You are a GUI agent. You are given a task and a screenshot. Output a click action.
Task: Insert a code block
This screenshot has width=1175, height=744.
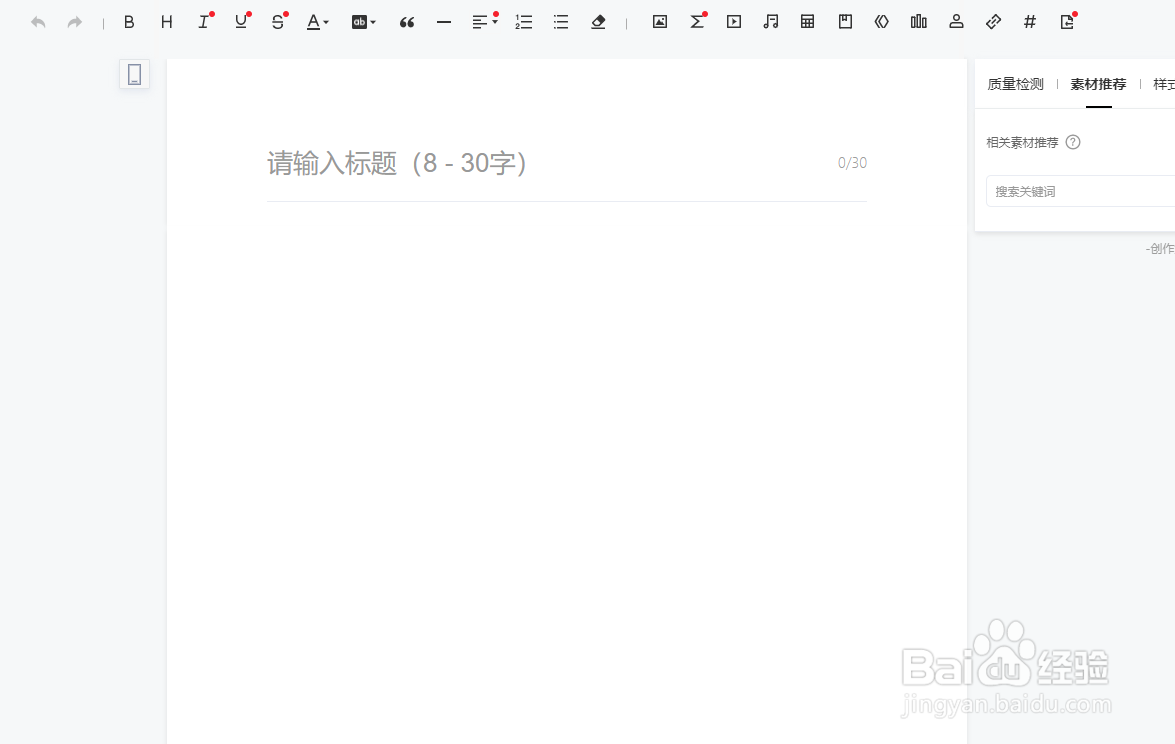[x=881, y=21]
